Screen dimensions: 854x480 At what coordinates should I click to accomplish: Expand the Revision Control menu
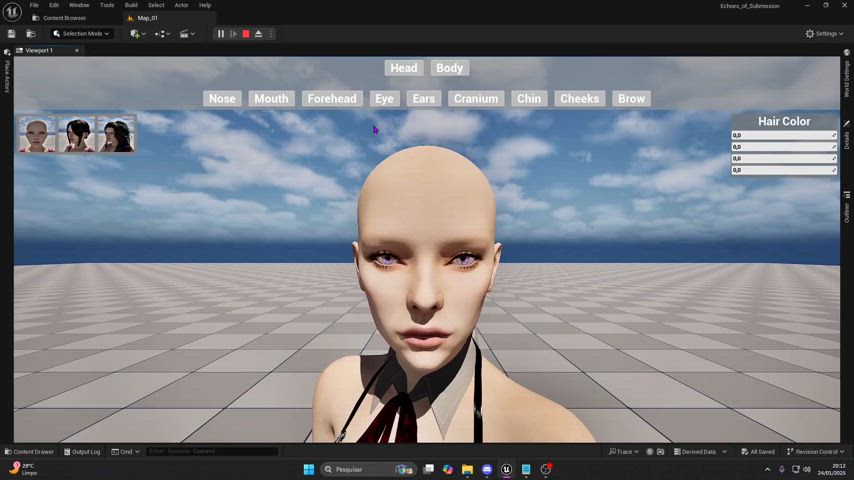(x=815, y=452)
